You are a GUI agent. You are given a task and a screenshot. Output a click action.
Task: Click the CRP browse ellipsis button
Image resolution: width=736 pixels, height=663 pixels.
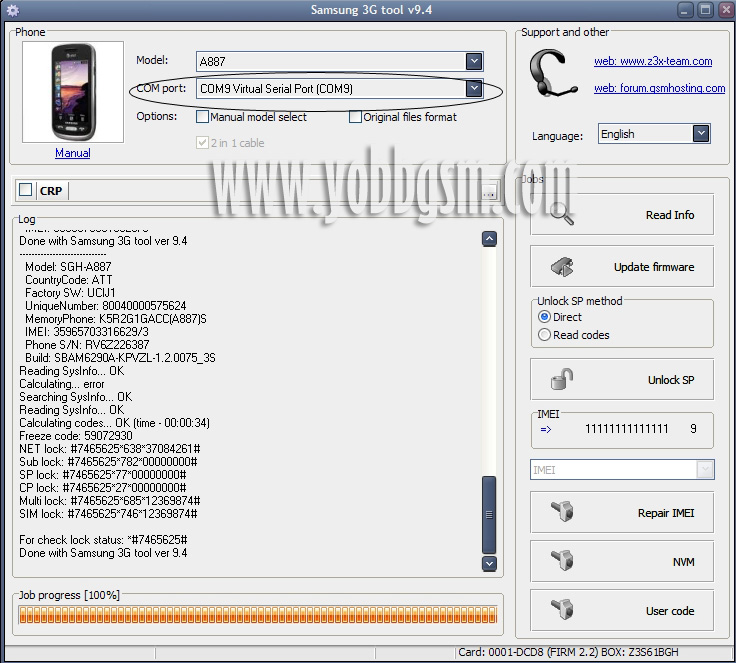[489, 193]
